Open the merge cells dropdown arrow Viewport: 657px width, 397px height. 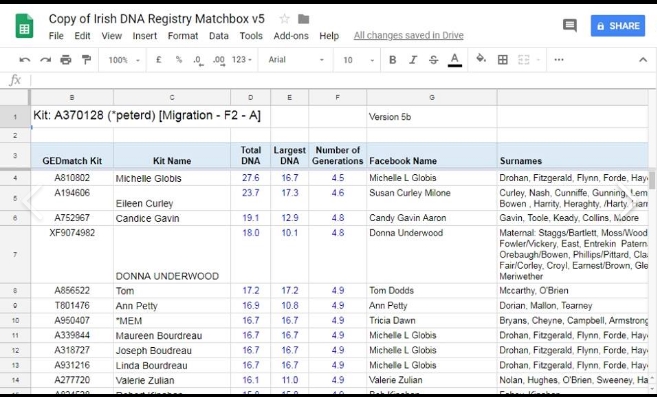pos(538,60)
